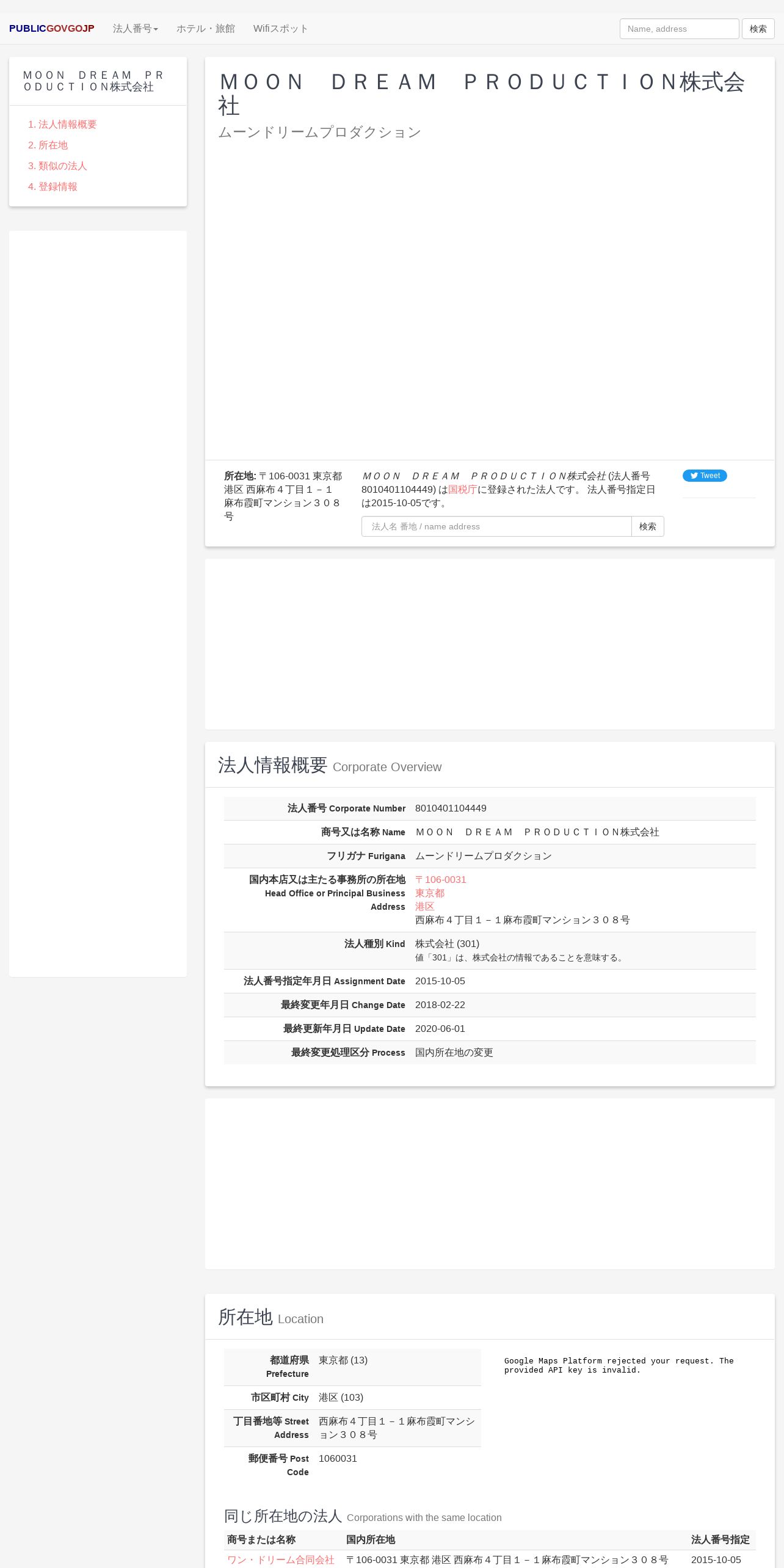Viewport: 784px width, 1568px height.
Task: Select the ムーンドリームプロダクション furigana value
Action: coord(484,855)
